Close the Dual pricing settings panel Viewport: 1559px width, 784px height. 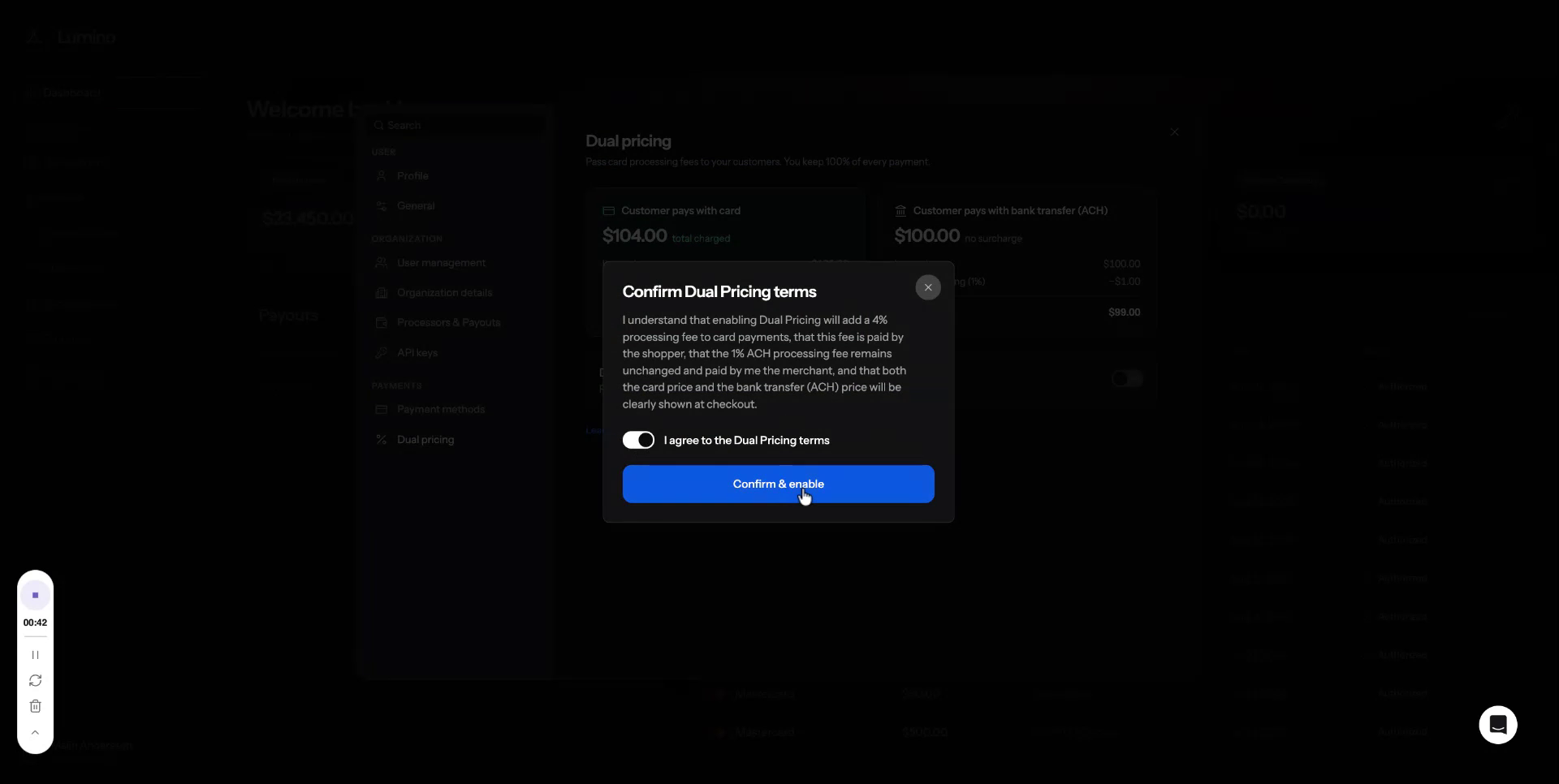[1174, 131]
